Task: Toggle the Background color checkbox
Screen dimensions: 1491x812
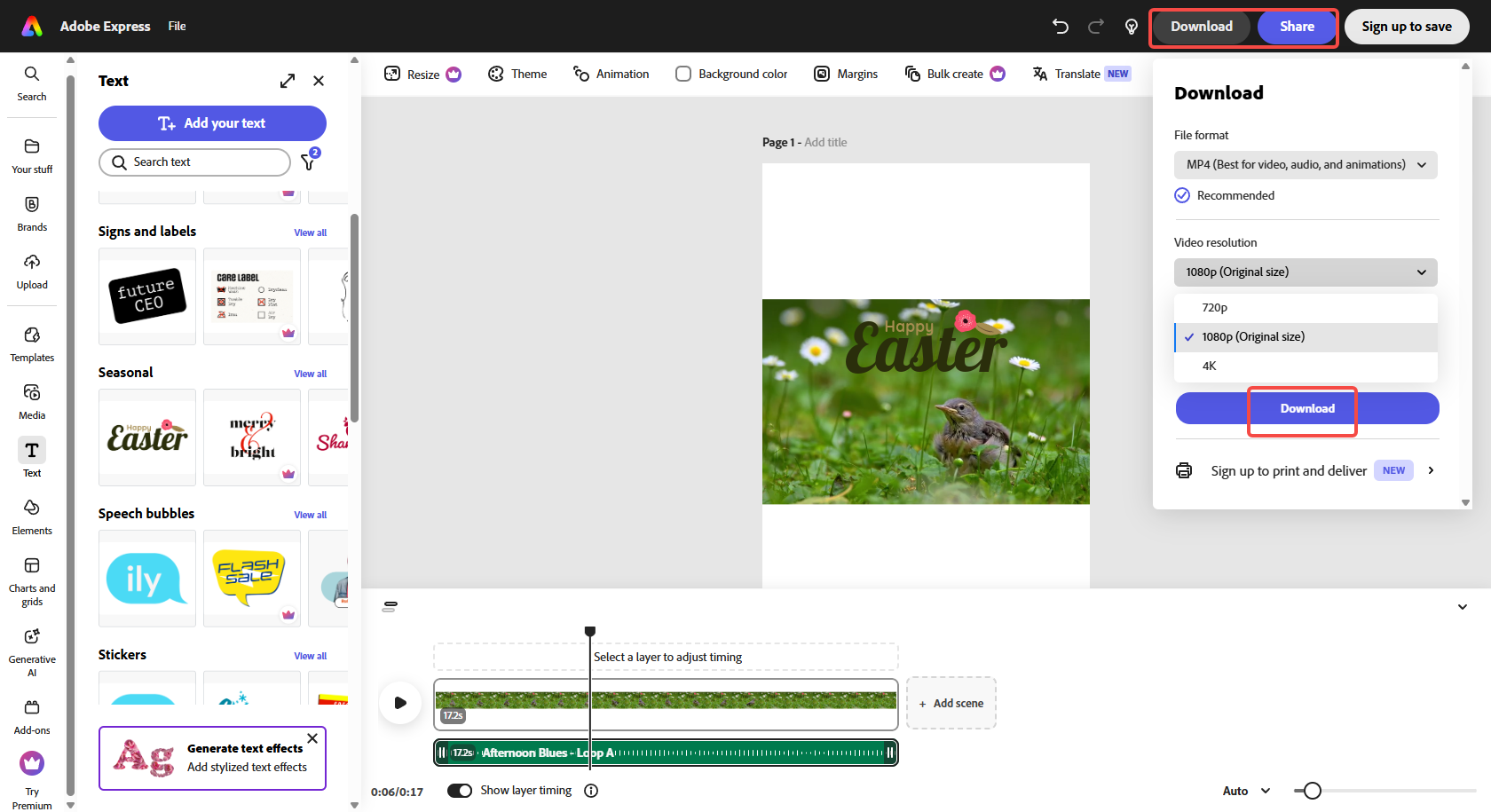Action: pos(683,74)
